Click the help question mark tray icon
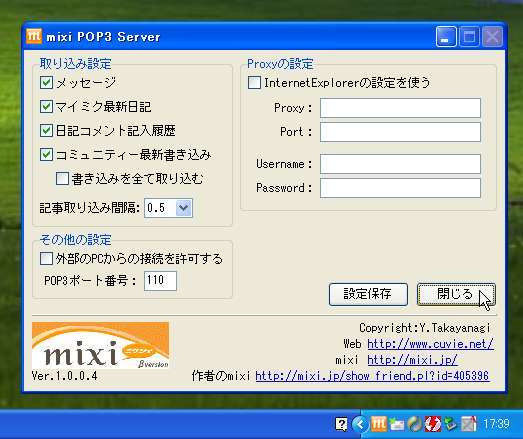 341,424
